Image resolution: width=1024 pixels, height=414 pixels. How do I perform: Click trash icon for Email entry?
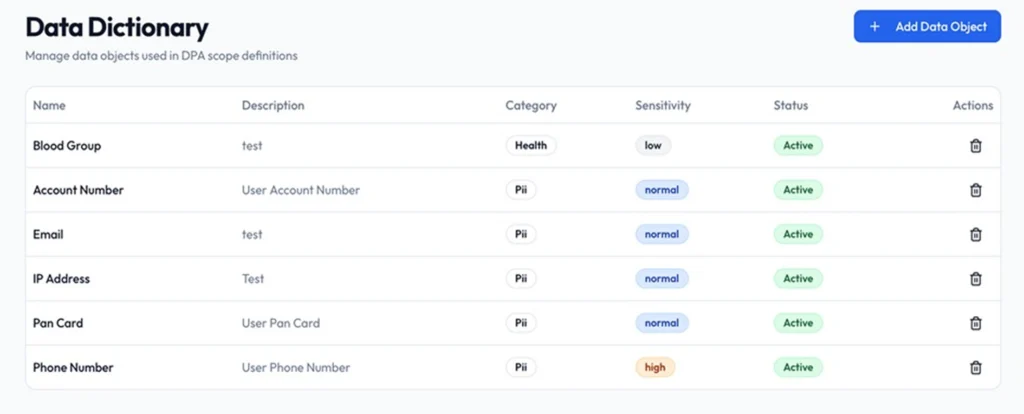coord(976,234)
